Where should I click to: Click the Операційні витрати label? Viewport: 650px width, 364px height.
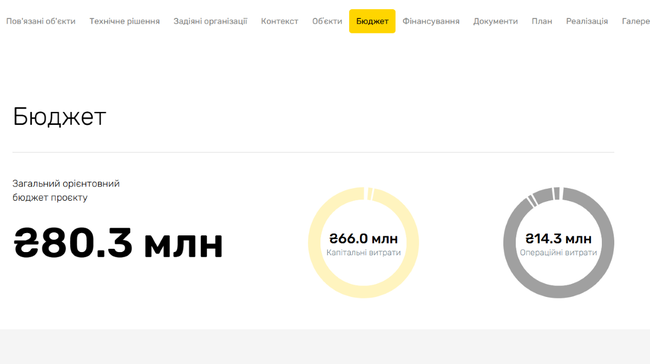point(558,252)
